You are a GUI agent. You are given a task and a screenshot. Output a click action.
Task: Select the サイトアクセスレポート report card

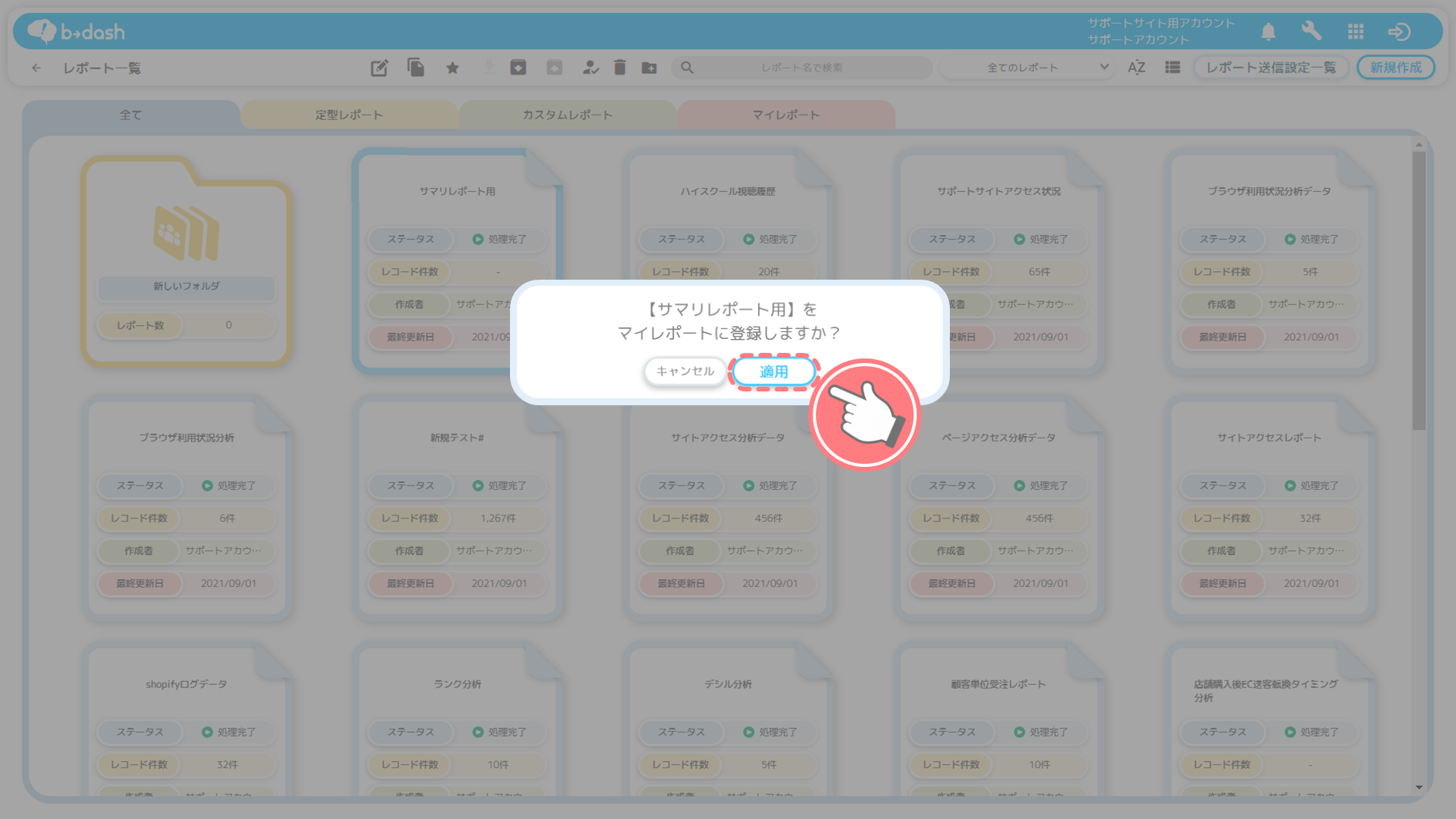point(1269,507)
